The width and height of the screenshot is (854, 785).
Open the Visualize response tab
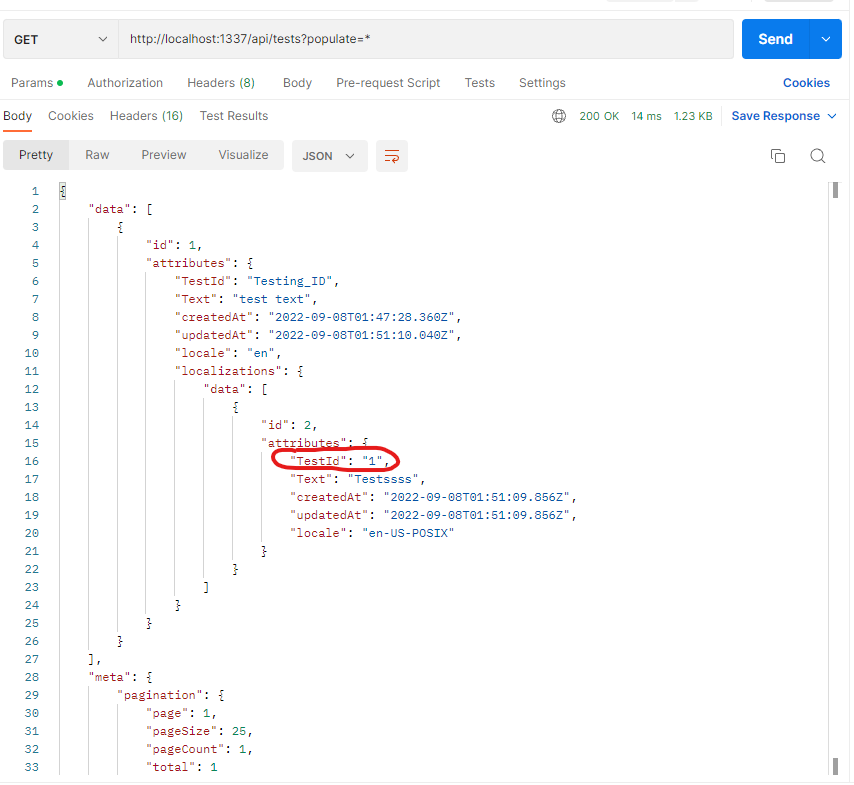243,155
